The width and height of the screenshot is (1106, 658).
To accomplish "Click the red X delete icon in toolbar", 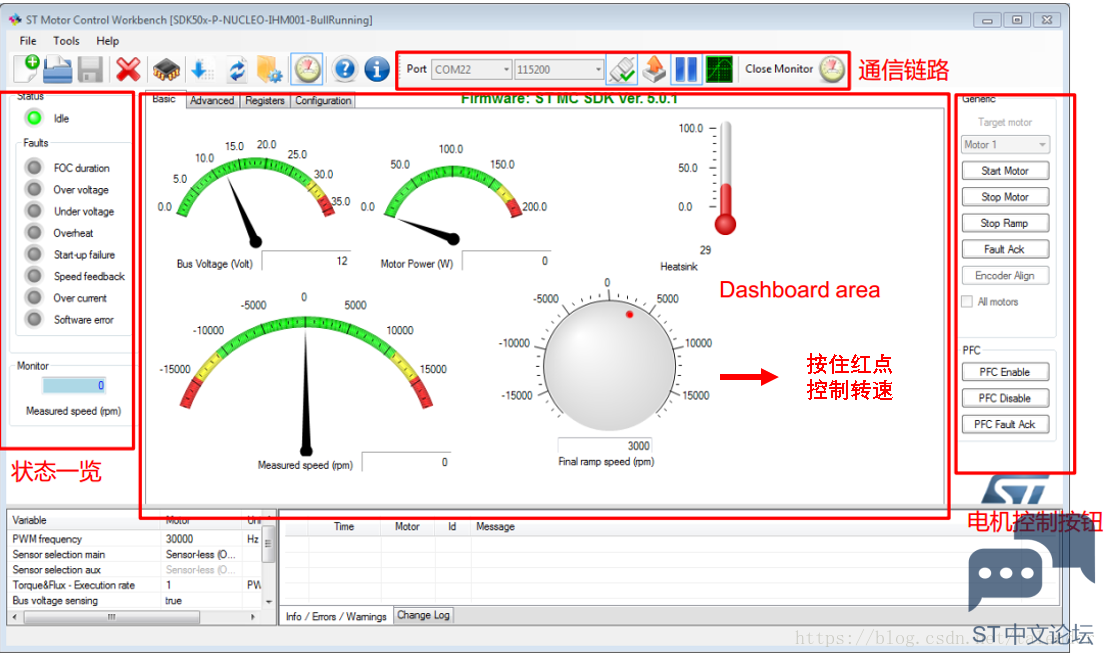I will point(128,69).
